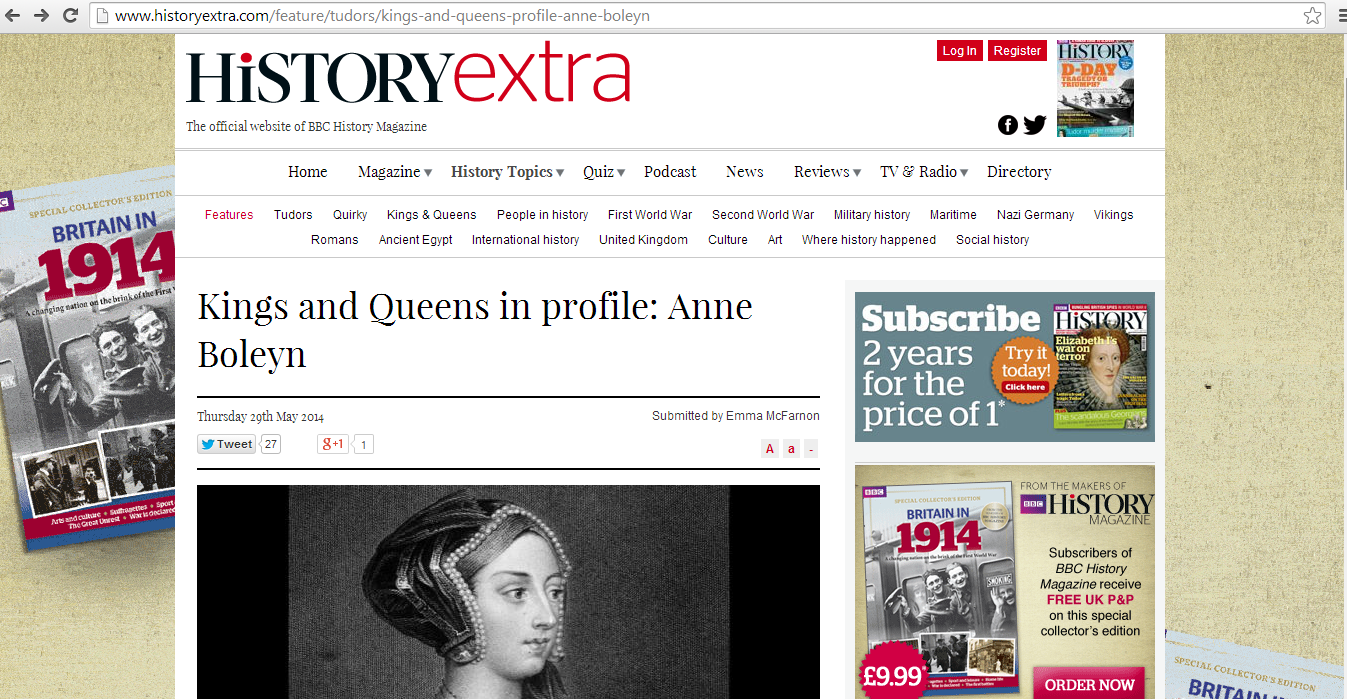Click the browser back arrow
1347x699 pixels.
pyautogui.click(x=13, y=15)
